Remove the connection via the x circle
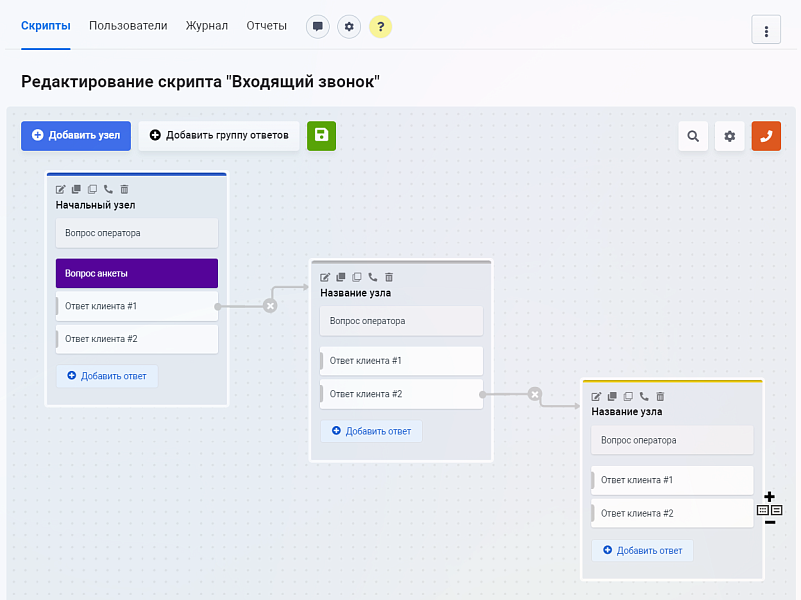The width and height of the screenshot is (801, 600). (x=269, y=305)
